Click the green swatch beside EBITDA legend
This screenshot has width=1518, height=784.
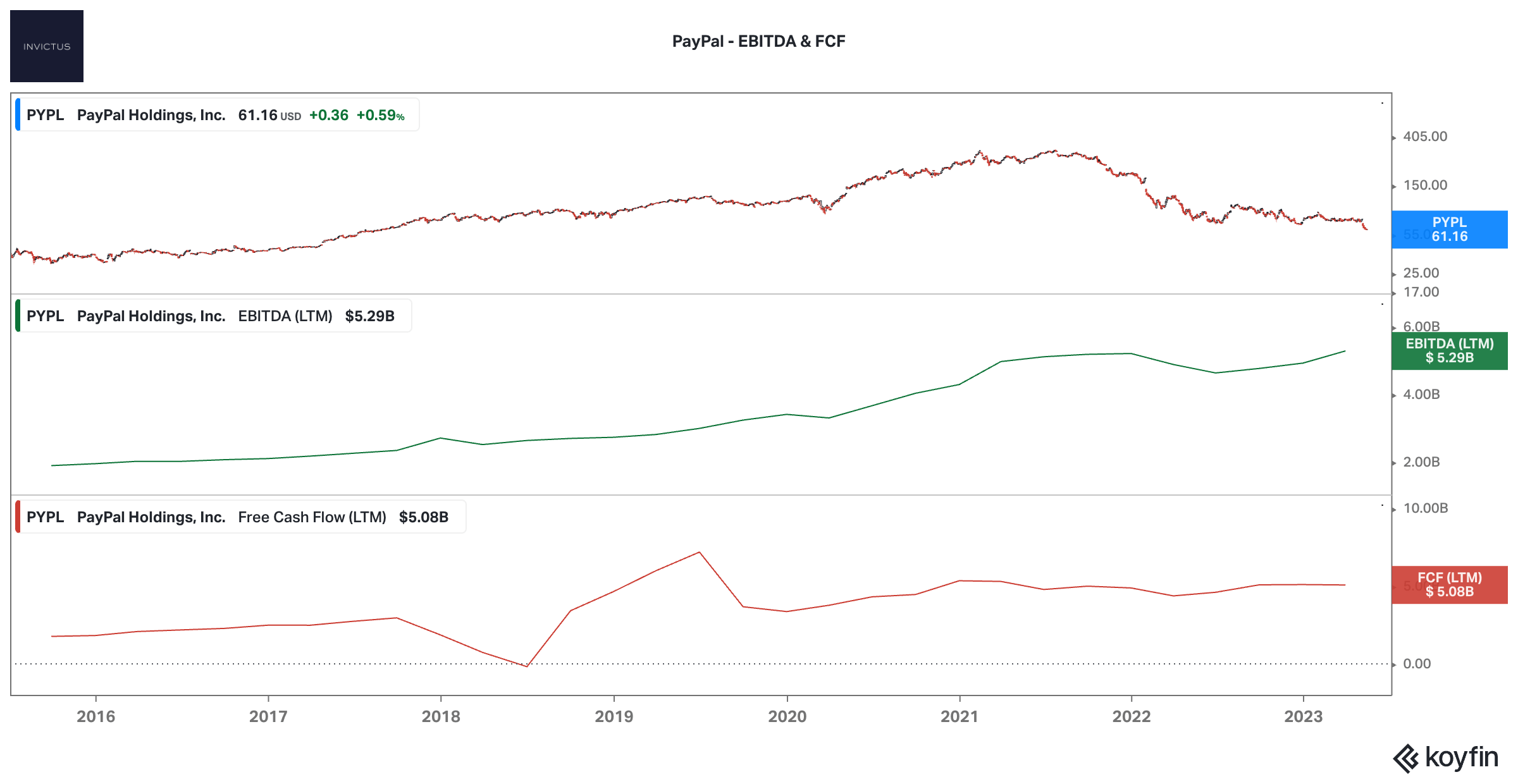point(18,315)
